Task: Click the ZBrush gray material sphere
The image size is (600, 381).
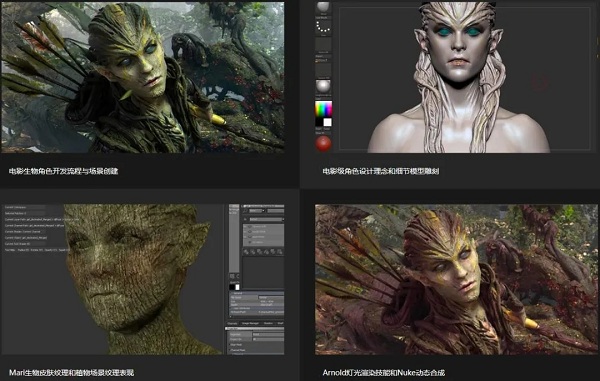Action: click(323, 86)
